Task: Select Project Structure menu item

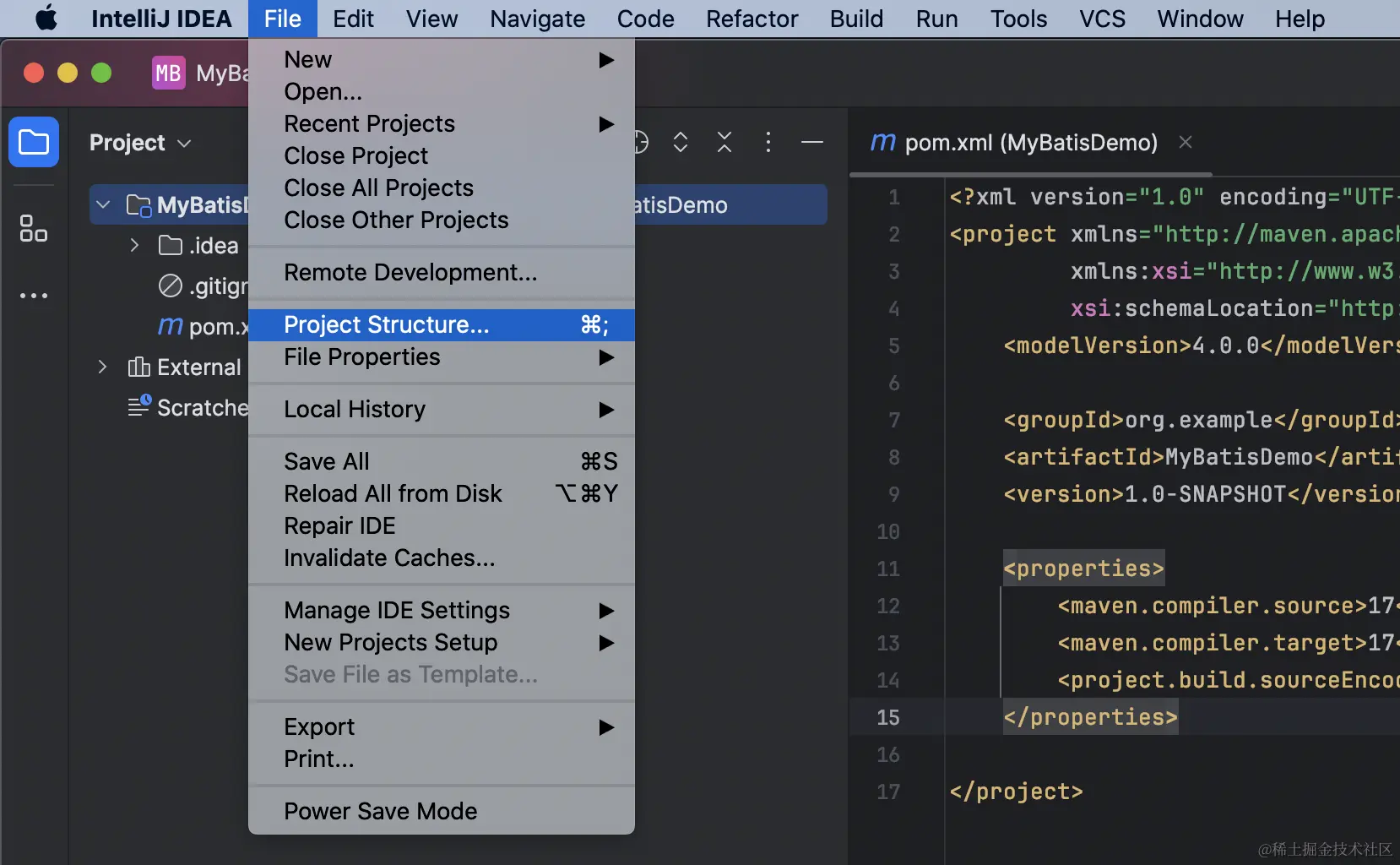Action: 387,325
